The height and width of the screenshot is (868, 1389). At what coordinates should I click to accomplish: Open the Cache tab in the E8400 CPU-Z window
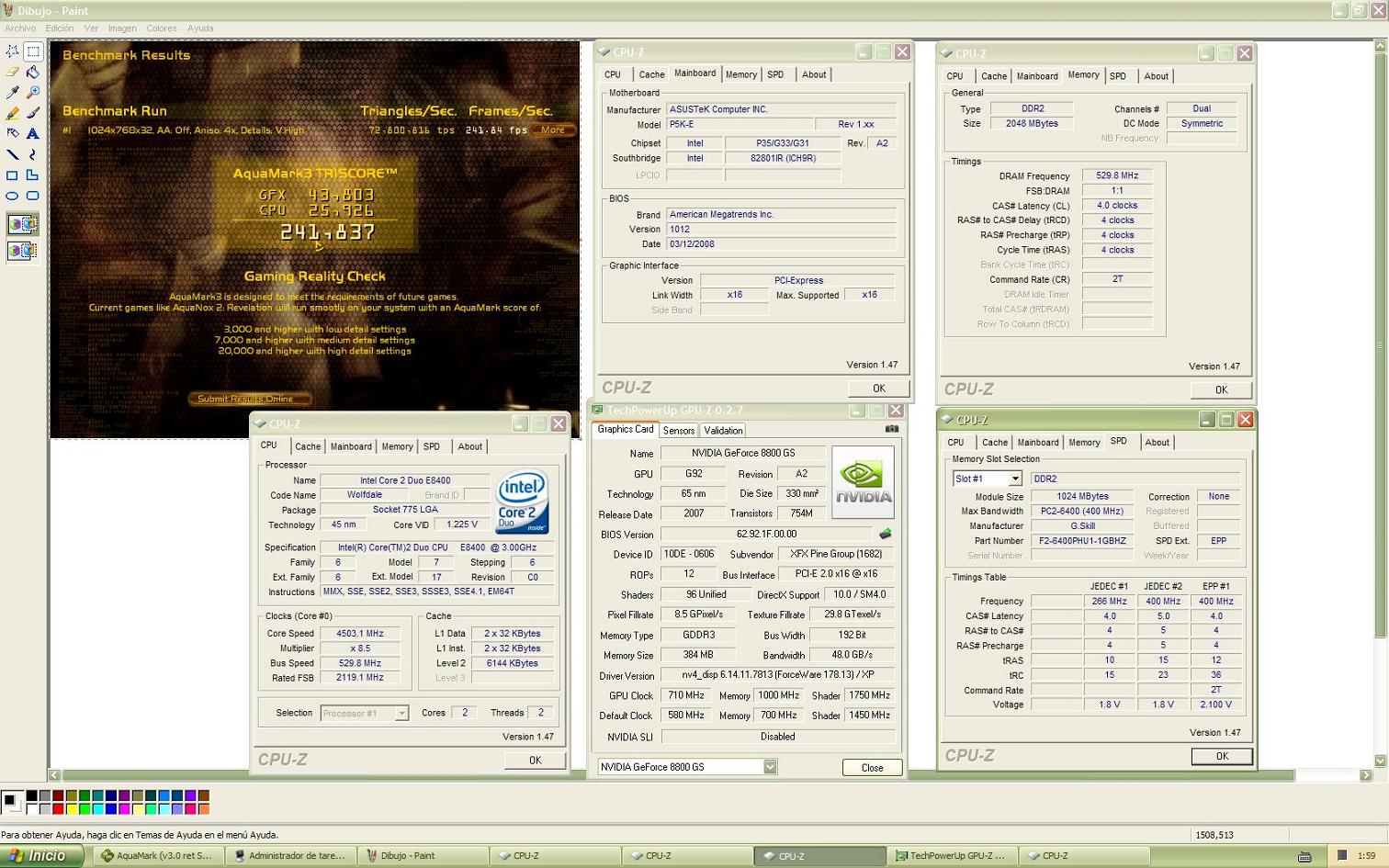[x=308, y=446]
